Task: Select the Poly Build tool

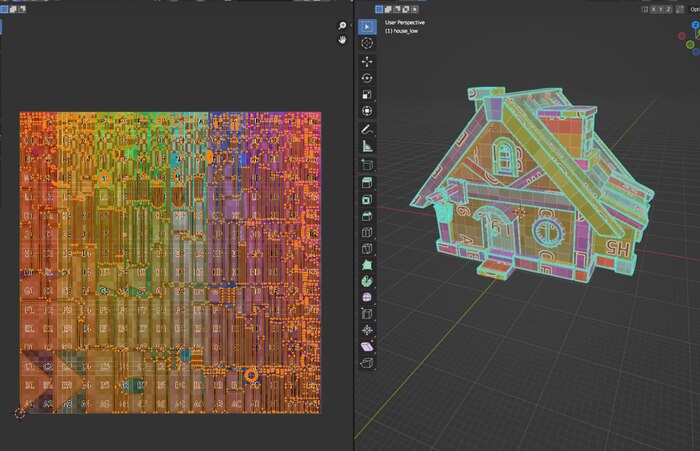Action: [x=367, y=265]
